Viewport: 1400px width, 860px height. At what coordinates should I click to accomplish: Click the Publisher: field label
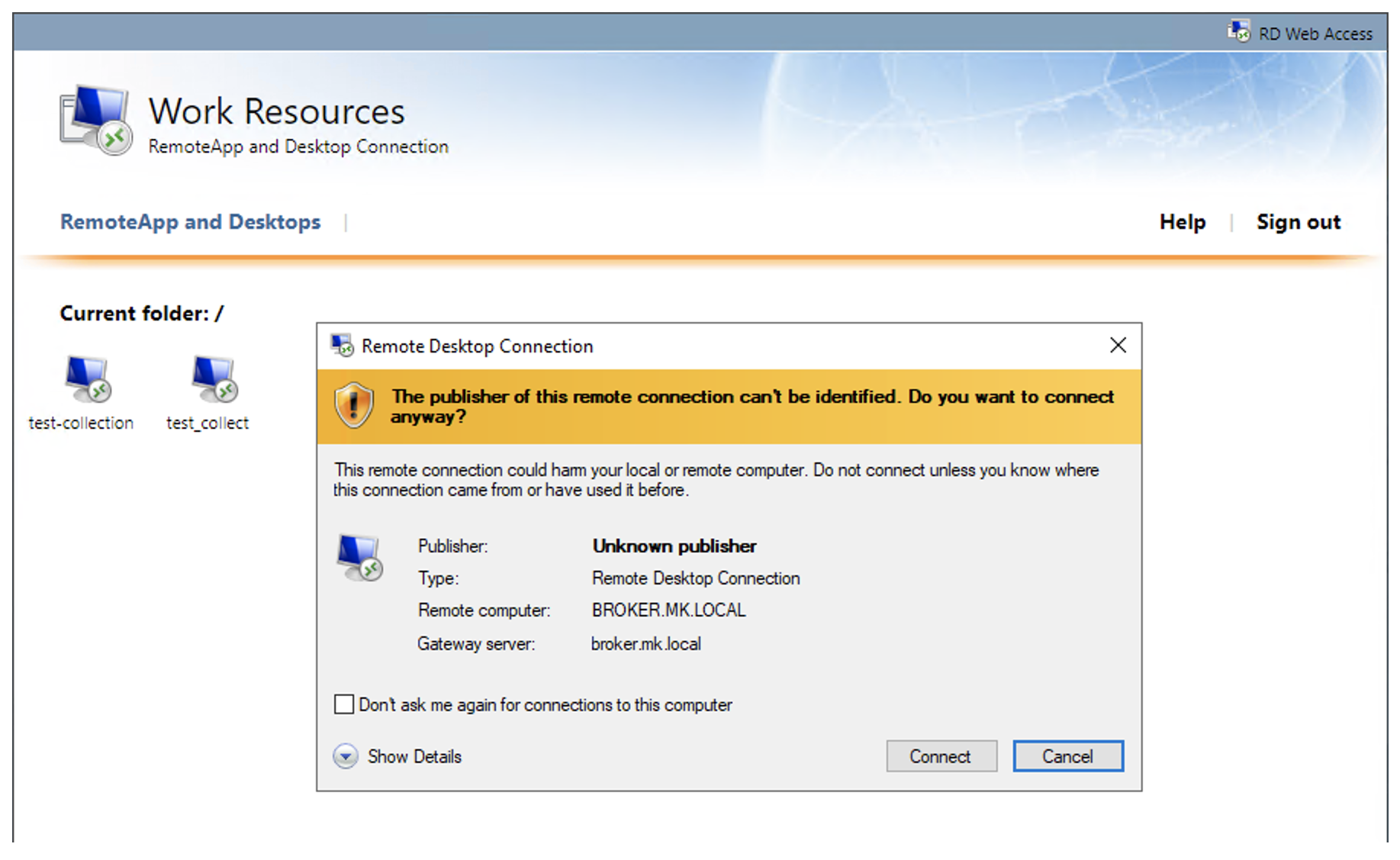(x=452, y=546)
